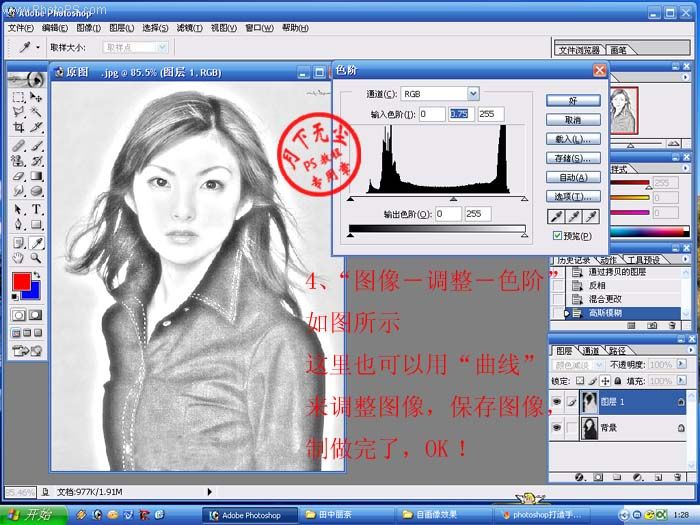The width and height of the screenshot is (700, 525).
Task: Select the Rectangular Marquee tool
Action: 19,97
